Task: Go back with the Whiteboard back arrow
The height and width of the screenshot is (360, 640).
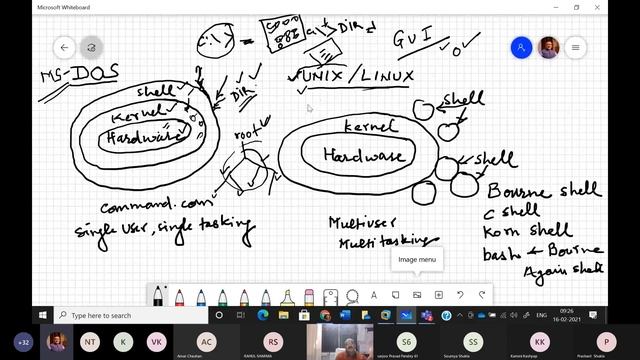Action: (64, 48)
